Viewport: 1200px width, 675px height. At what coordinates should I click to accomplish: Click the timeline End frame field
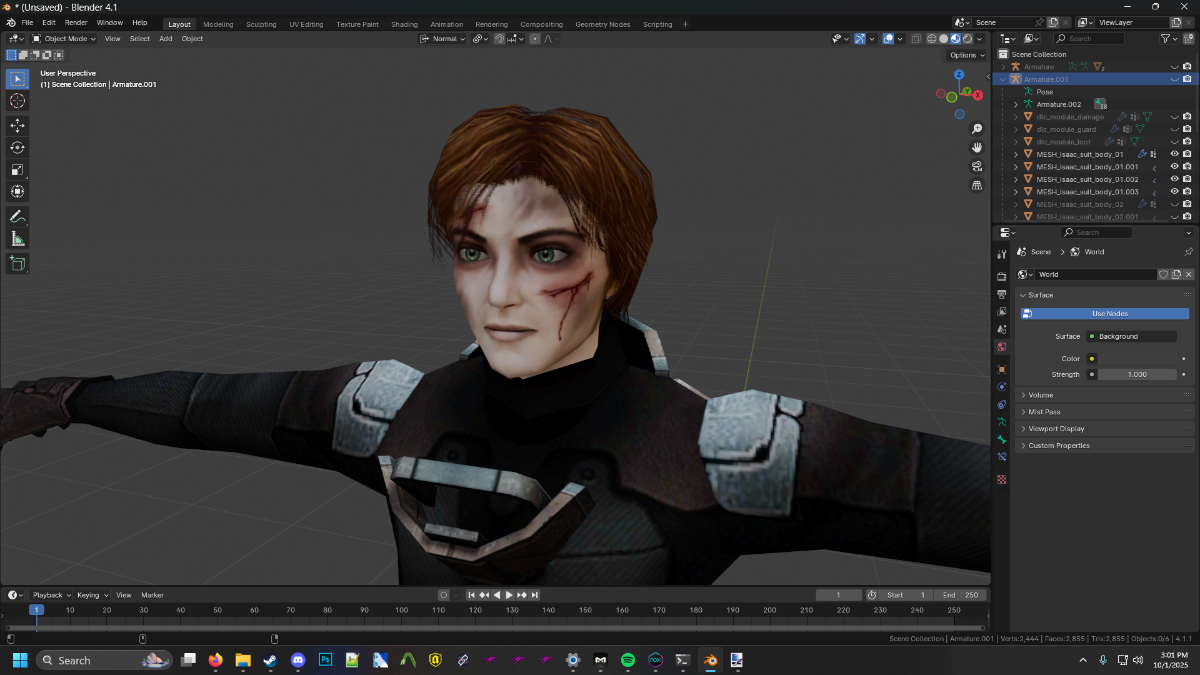960,595
